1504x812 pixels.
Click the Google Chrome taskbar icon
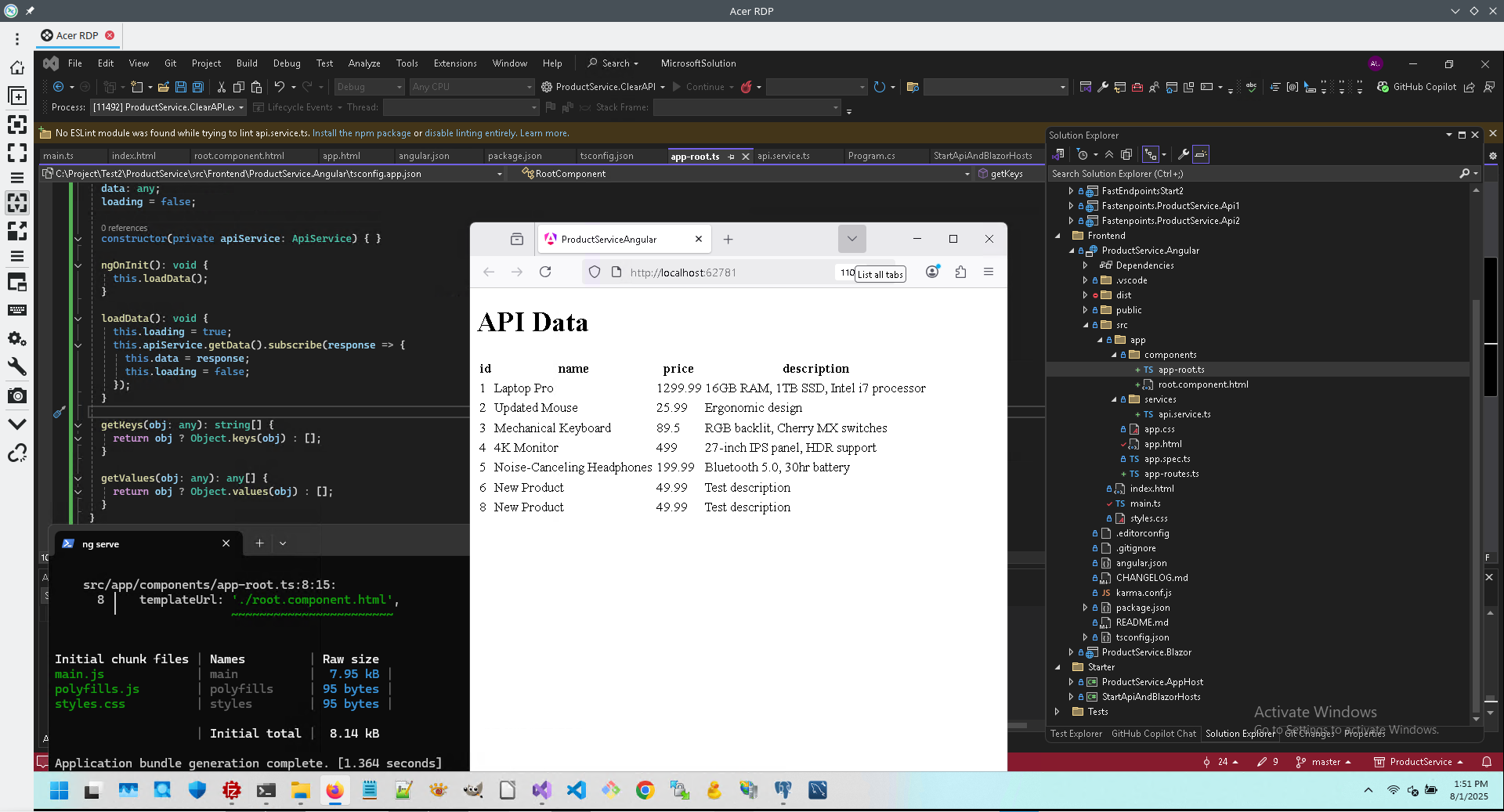coord(645,790)
